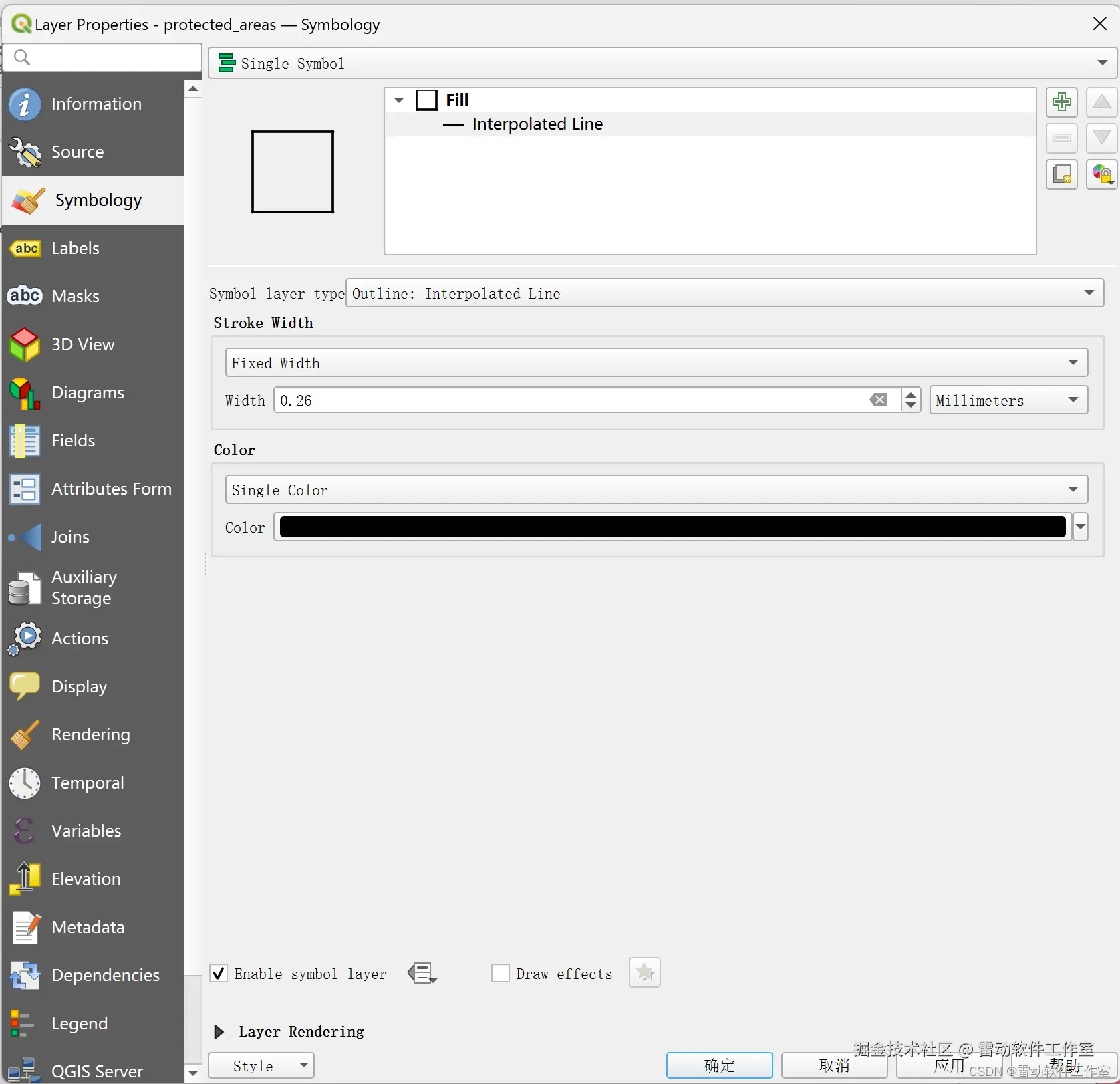Click the Auxiliary Storage database icon
This screenshot has width=1120, height=1084.
click(x=25, y=588)
